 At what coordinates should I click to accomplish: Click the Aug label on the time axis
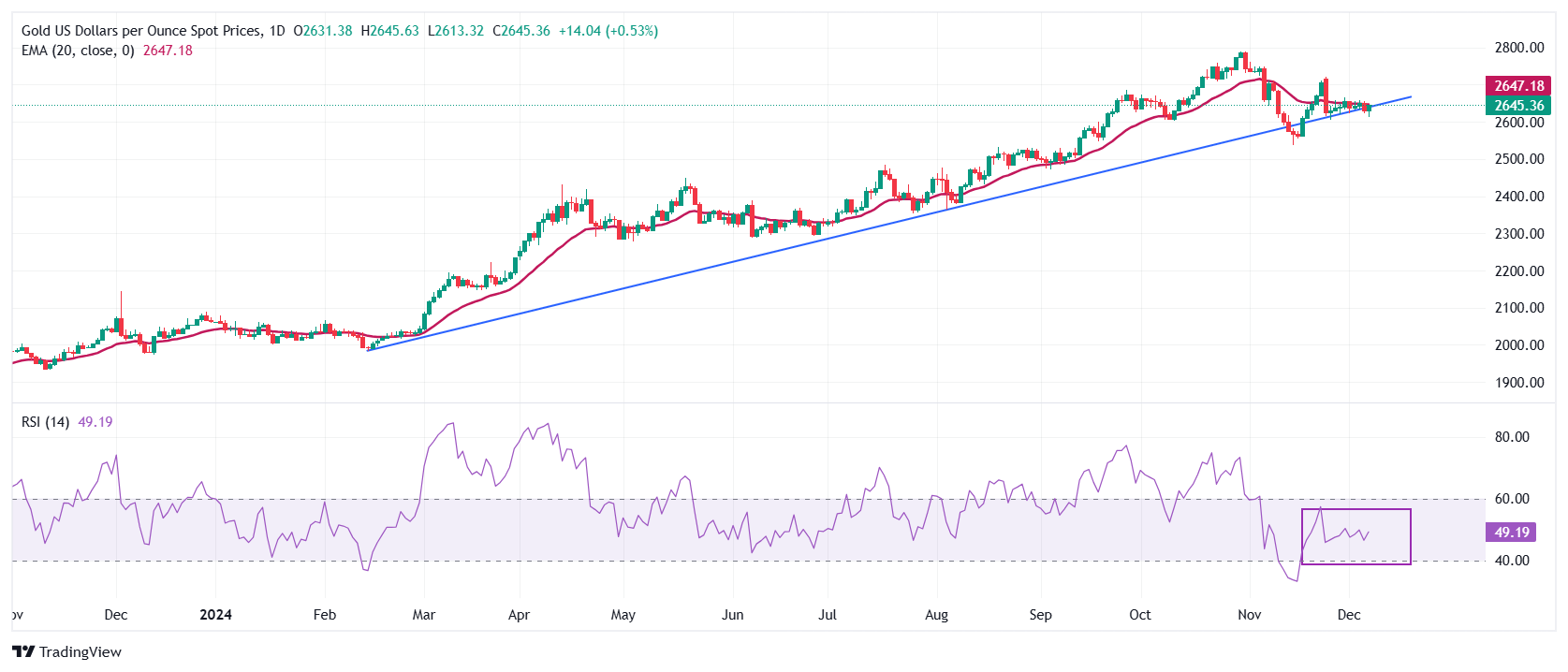pyautogui.click(x=936, y=615)
